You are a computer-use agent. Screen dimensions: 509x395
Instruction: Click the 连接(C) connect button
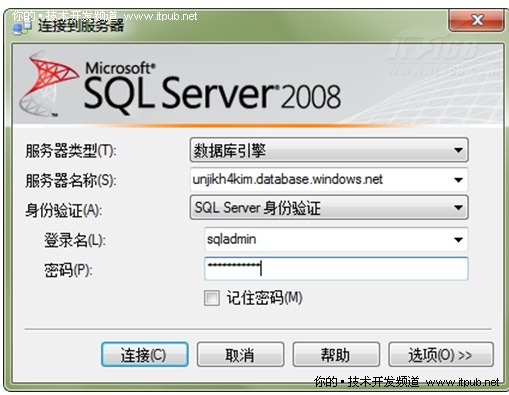point(145,354)
